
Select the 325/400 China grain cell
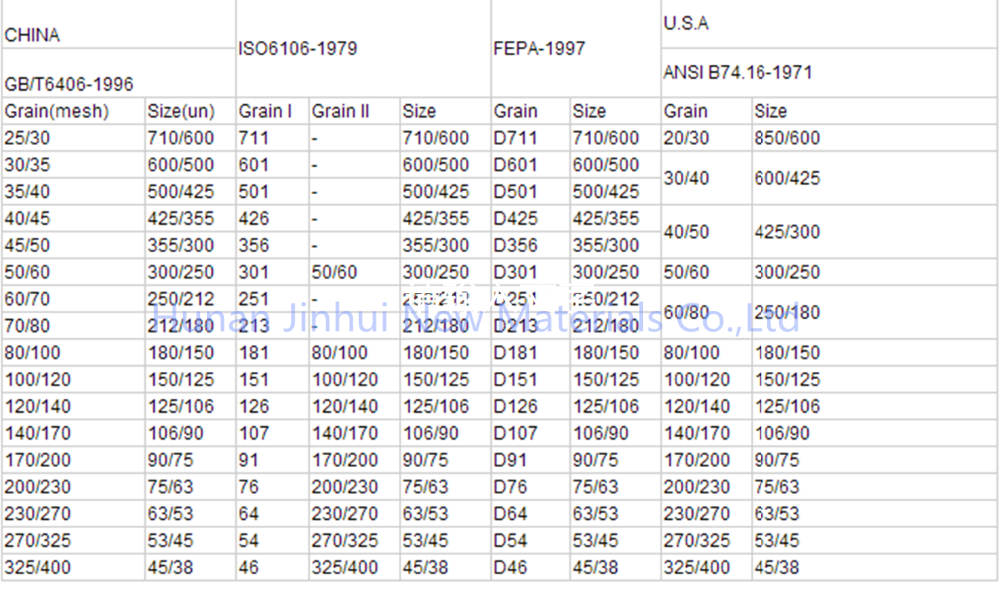(73, 567)
